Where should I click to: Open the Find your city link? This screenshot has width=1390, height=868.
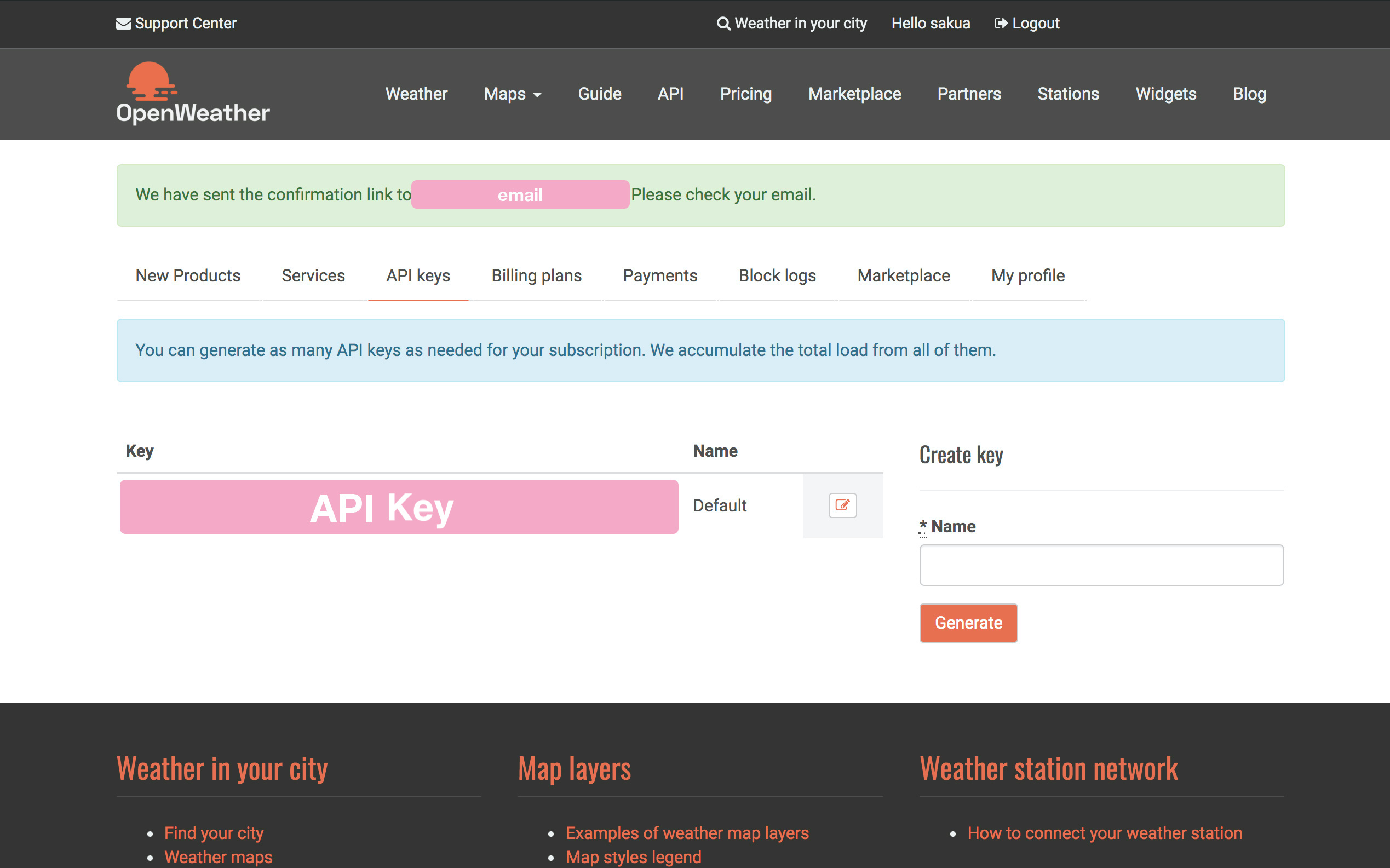[x=214, y=833]
